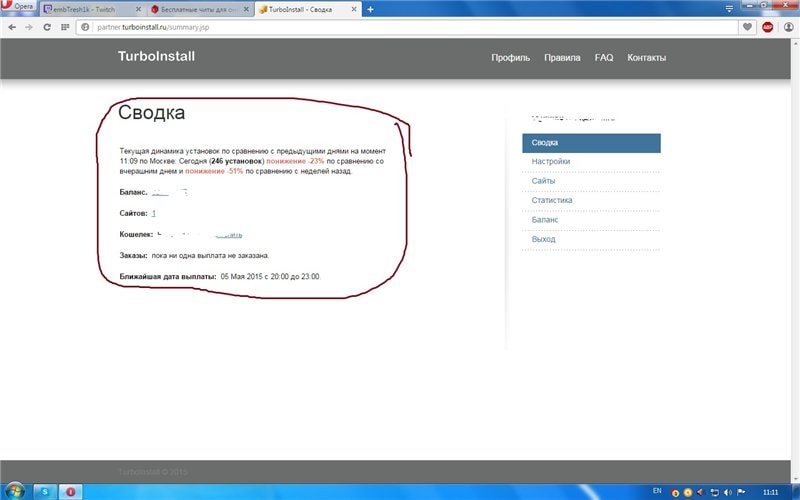Close the TurboInstall - Сводка tab
The image size is (800, 500).
(x=354, y=10)
